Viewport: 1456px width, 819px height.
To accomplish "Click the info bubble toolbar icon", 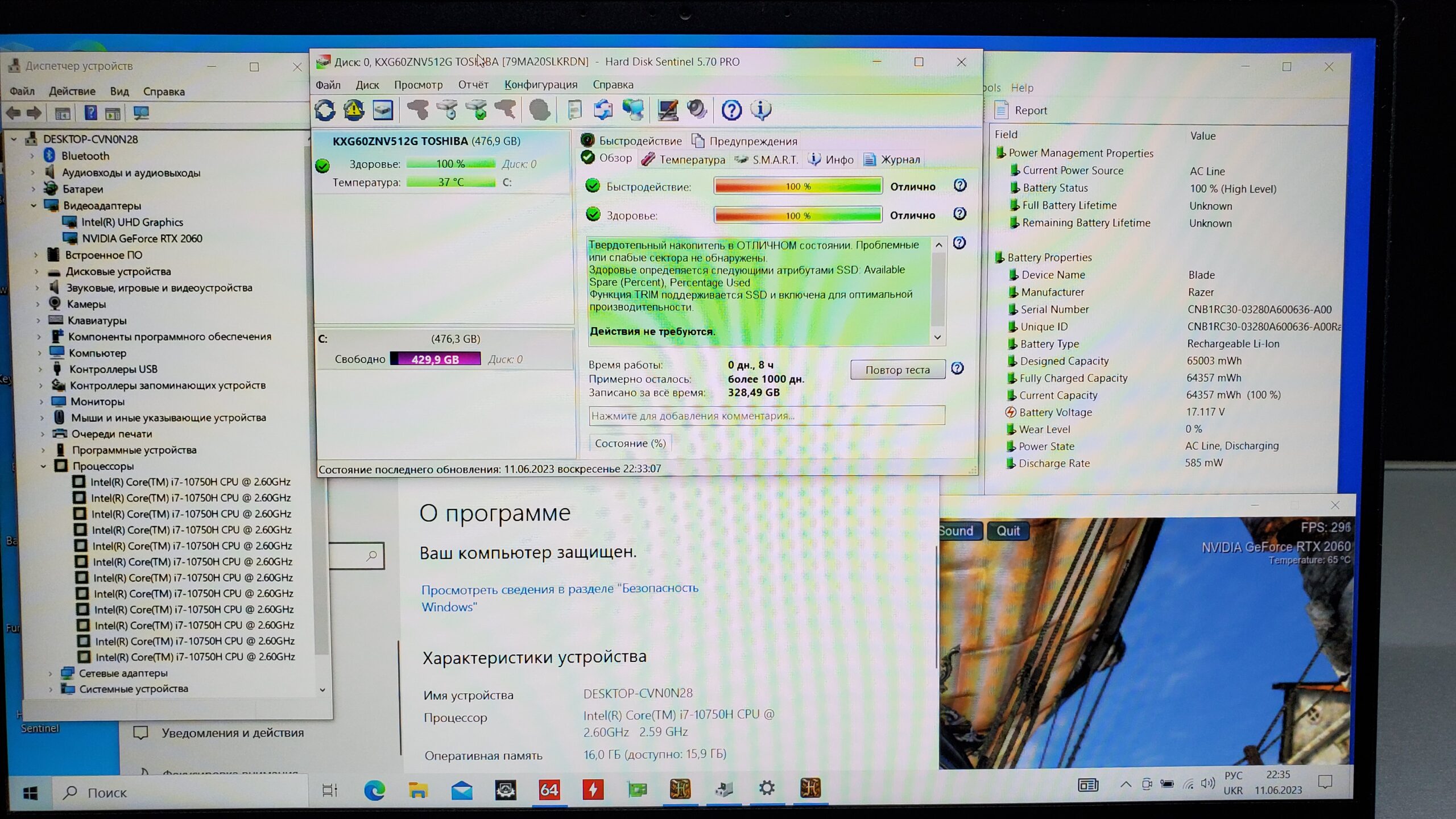I will click(760, 110).
